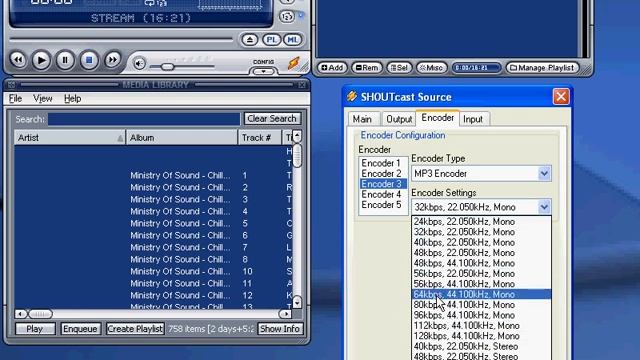Viewport: 640px width, 360px height.
Task: Toggle the media library with the ML button
Action: [292, 40]
